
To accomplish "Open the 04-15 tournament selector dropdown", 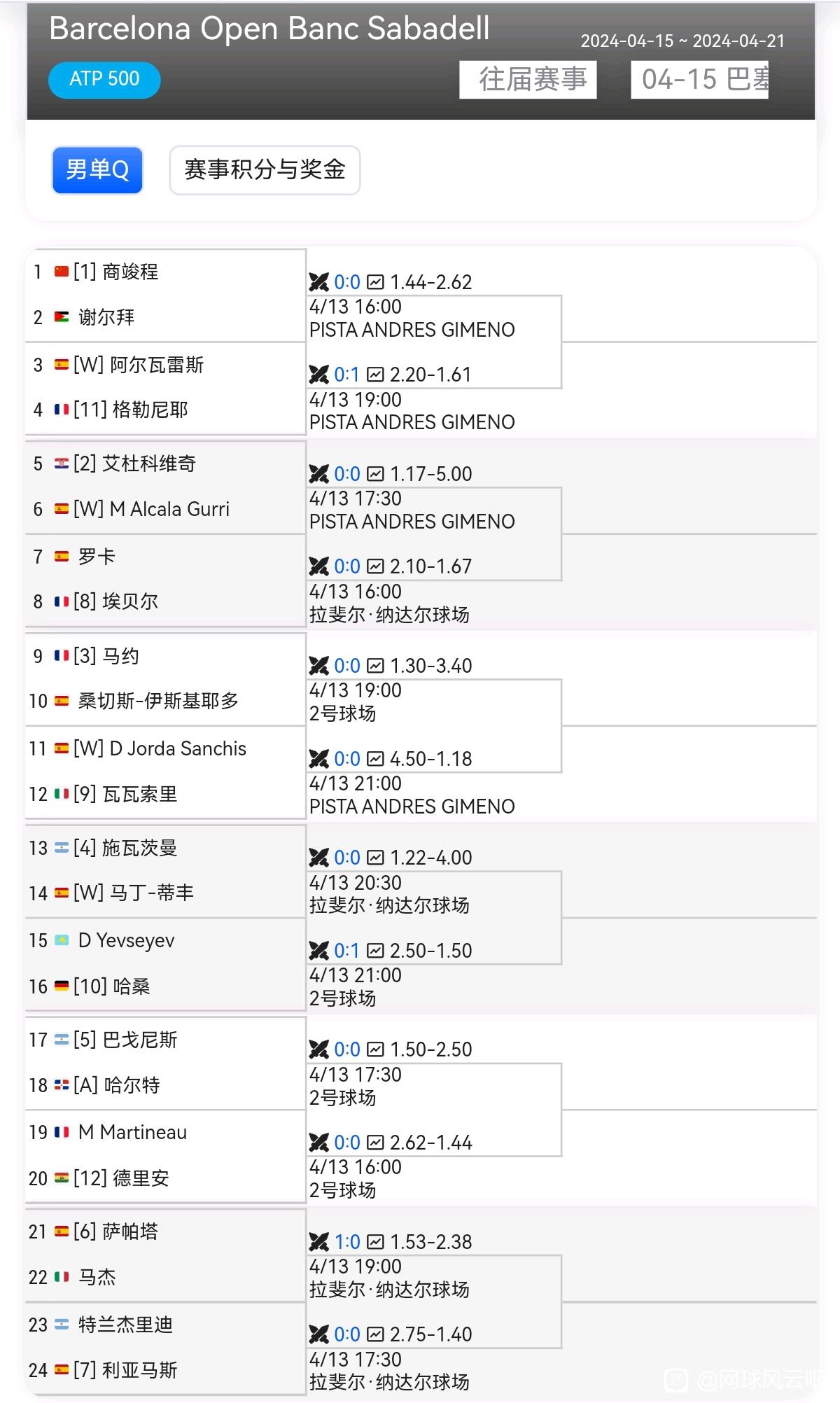I will click(x=699, y=80).
